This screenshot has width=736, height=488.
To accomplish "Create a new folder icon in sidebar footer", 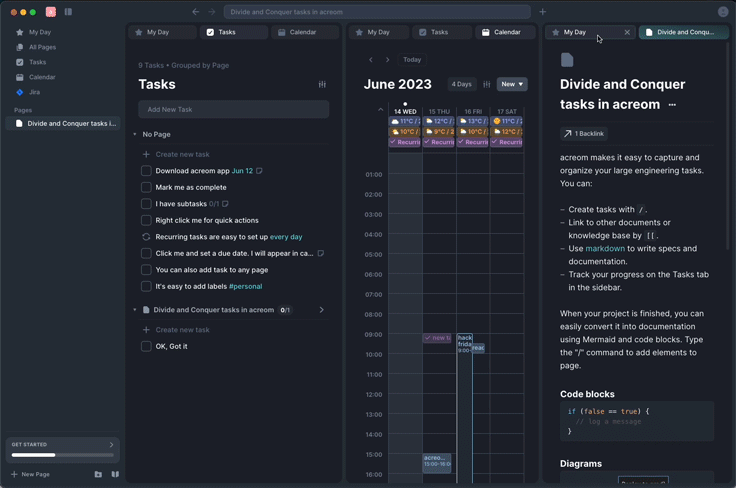I will pyautogui.click(x=98, y=474).
